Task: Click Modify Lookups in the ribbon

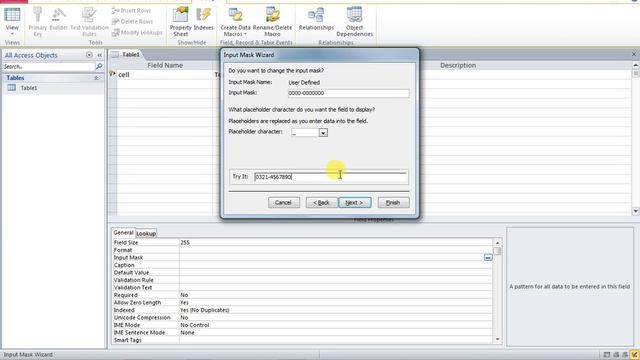Action: pyautogui.click(x=137, y=32)
